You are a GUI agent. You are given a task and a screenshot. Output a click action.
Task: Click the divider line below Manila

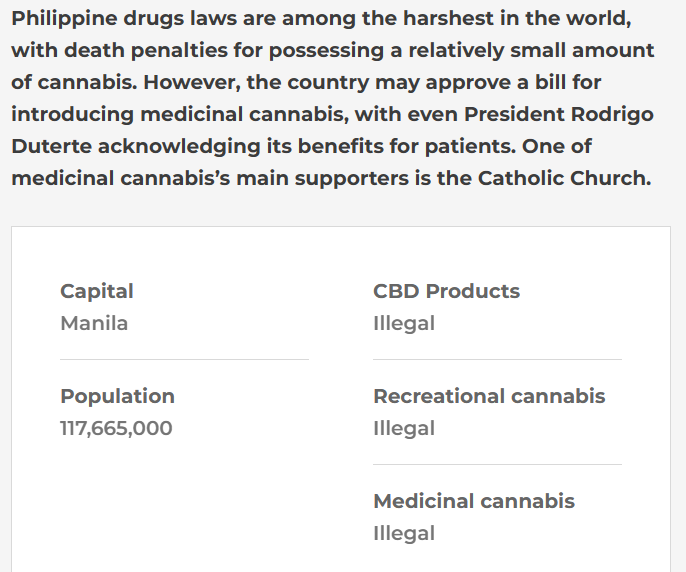click(x=184, y=359)
